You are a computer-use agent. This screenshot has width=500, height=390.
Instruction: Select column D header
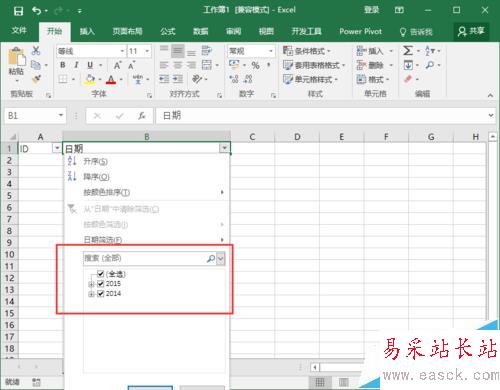click(x=297, y=137)
